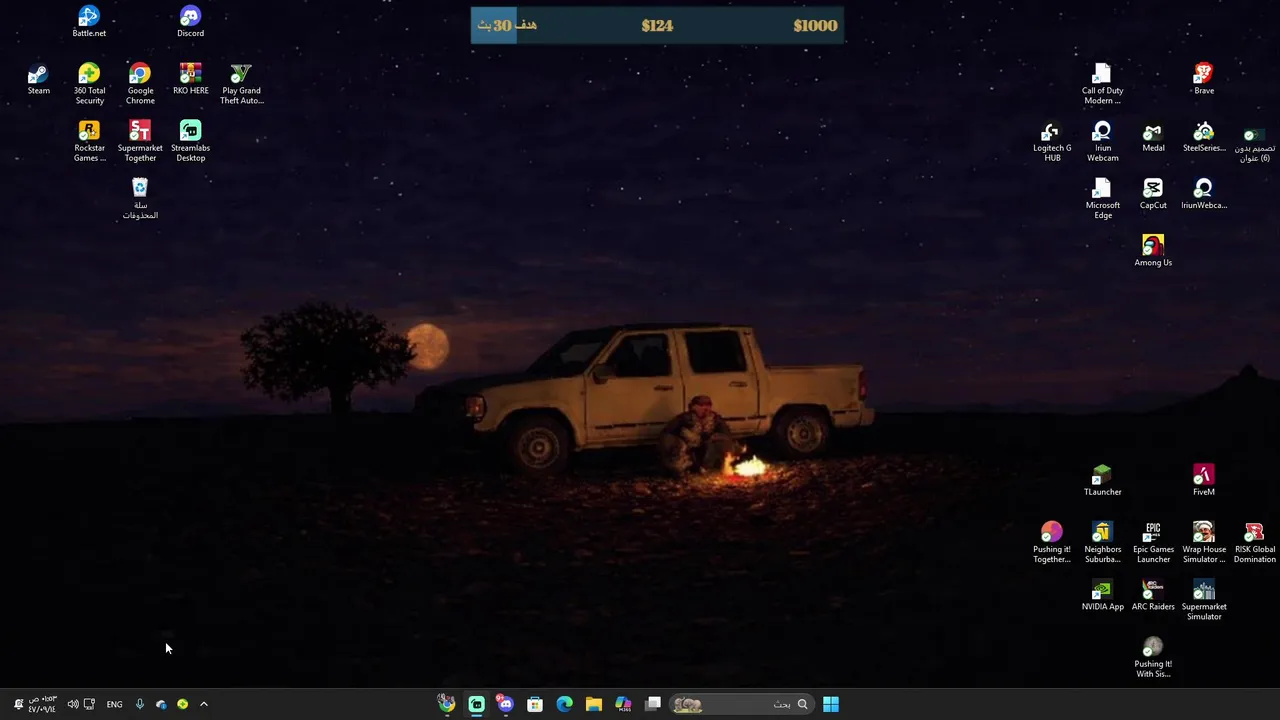Click the 360 Security tray icon

[182, 704]
